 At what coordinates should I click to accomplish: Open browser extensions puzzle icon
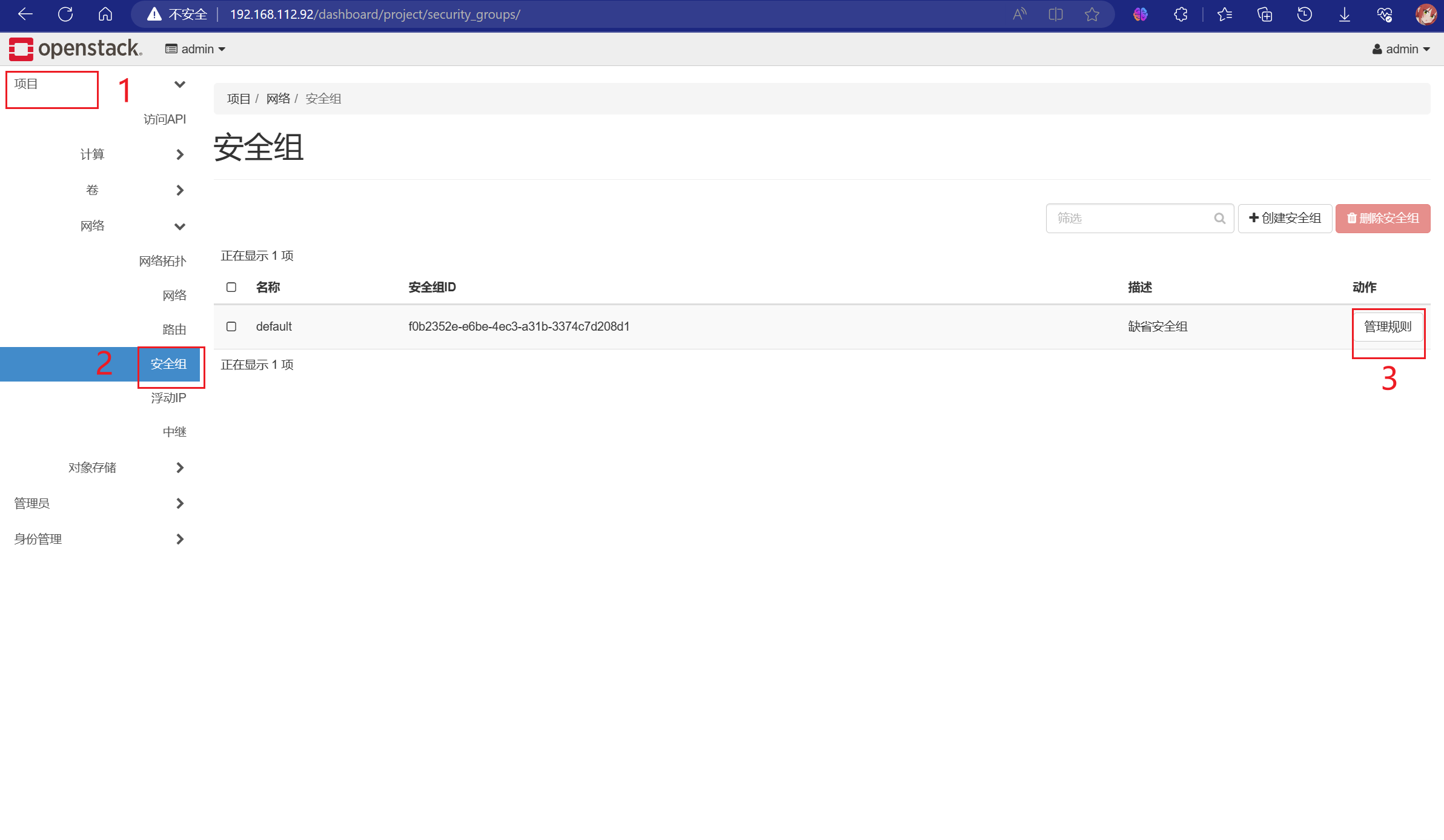(x=1181, y=14)
